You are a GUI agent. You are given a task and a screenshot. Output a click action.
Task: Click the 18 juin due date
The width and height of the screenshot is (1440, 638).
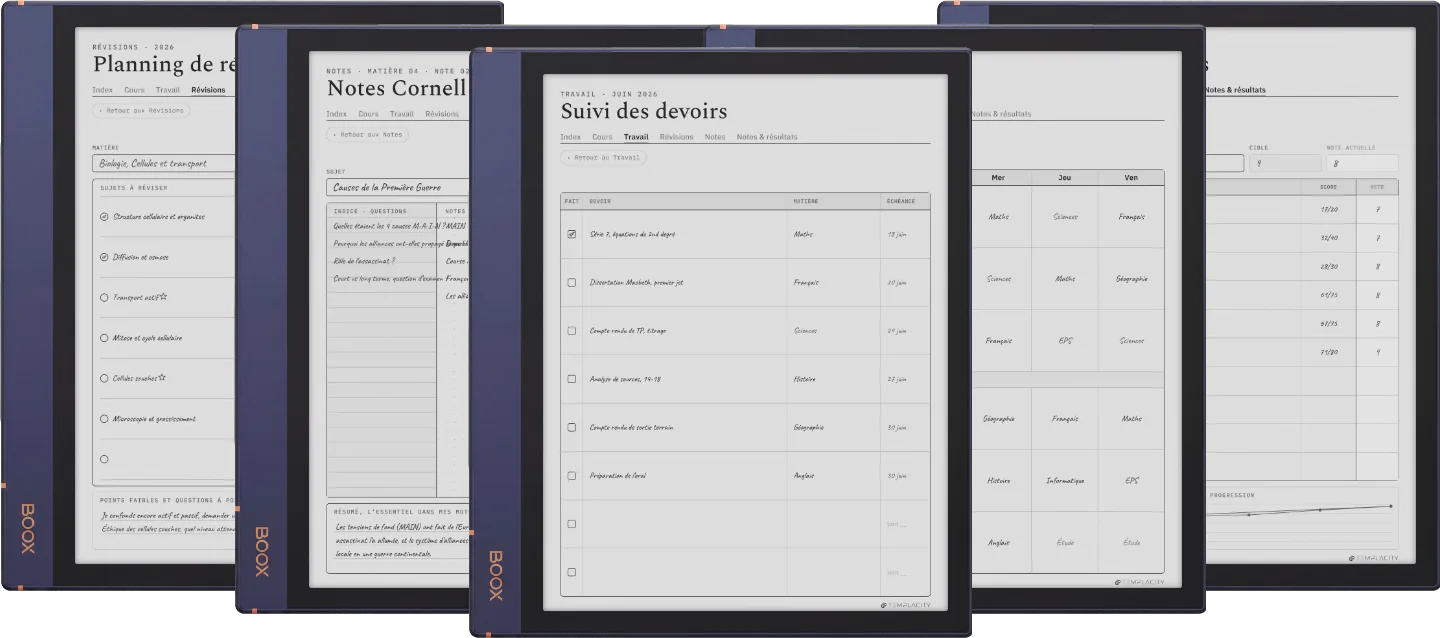pyautogui.click(x=897, y=235)
